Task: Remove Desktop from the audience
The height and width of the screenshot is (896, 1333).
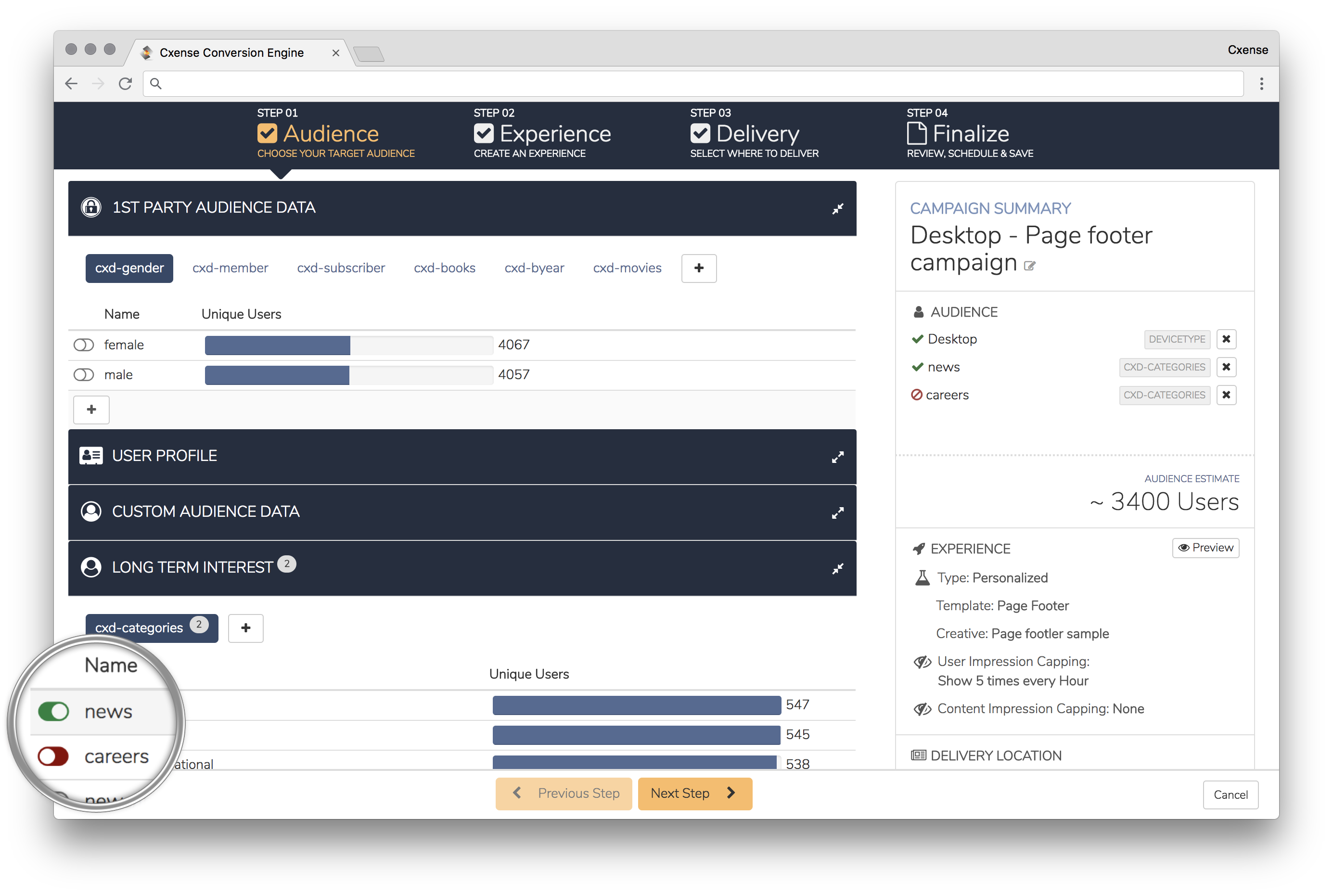Action: (x=1226, y=339)
